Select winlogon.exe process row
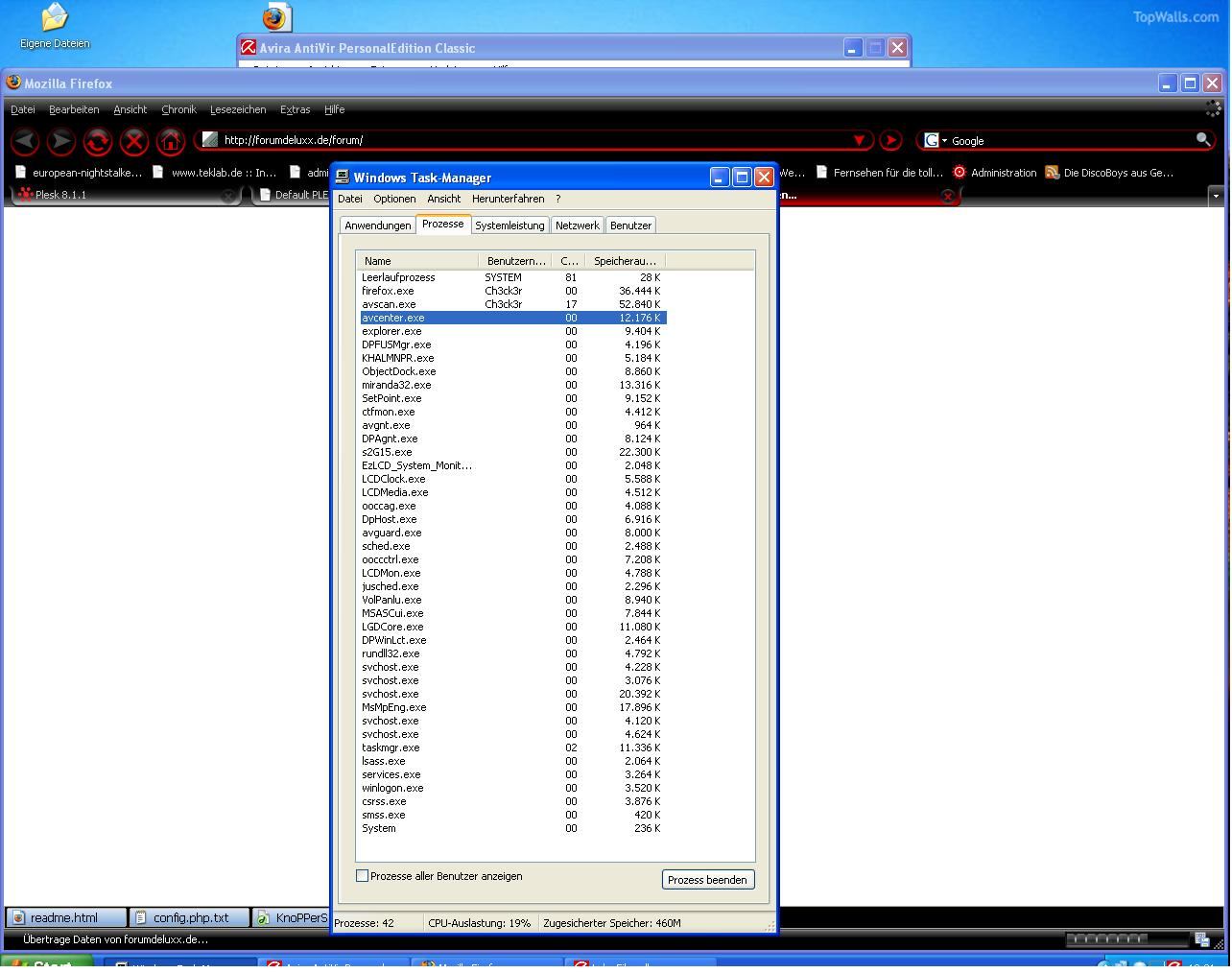Viewport: 1232px width, 973px height. point(512,788)
